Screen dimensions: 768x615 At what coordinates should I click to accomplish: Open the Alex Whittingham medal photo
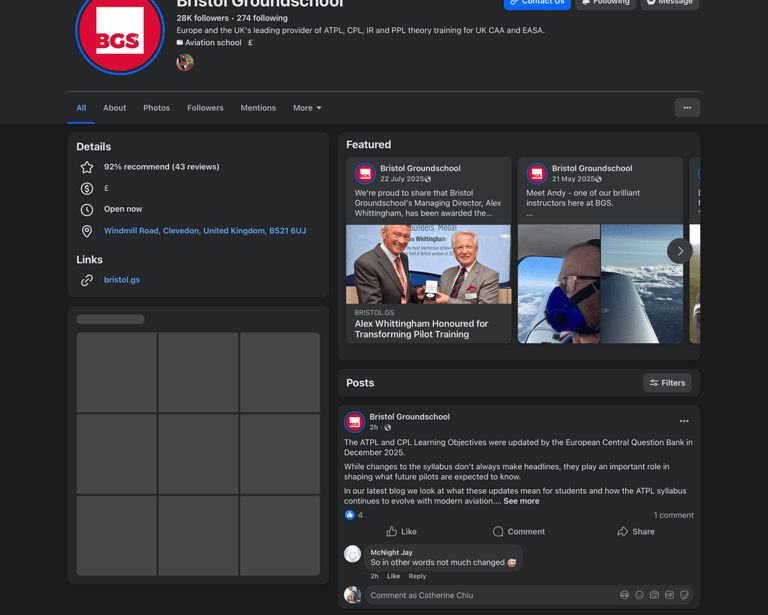[x=429, y=264]
